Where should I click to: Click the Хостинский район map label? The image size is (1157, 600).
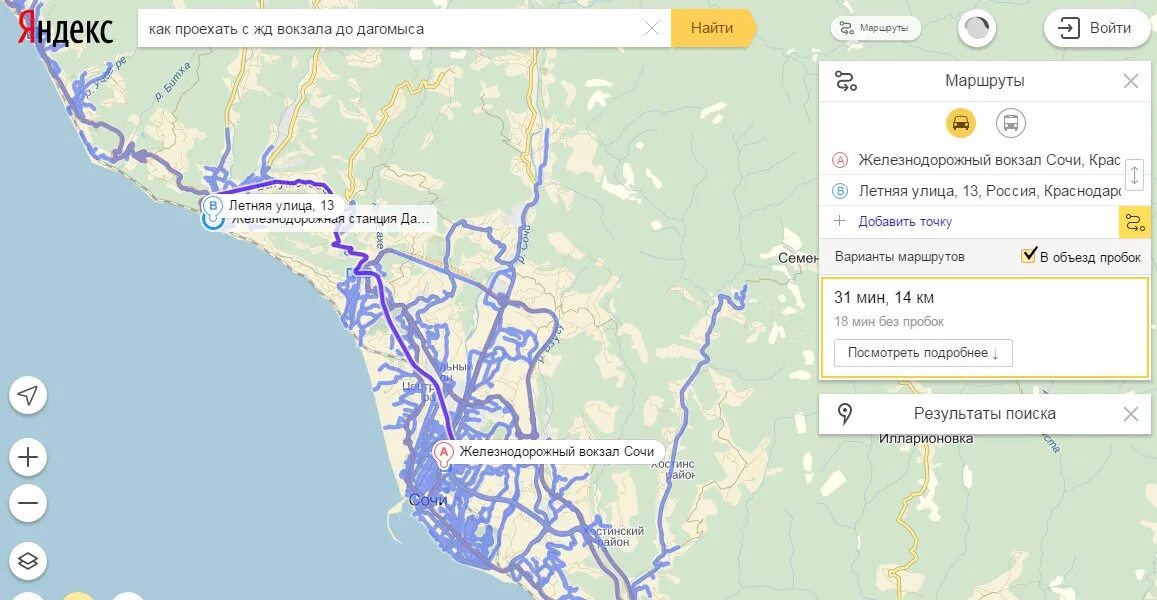(x=613, y=537)
